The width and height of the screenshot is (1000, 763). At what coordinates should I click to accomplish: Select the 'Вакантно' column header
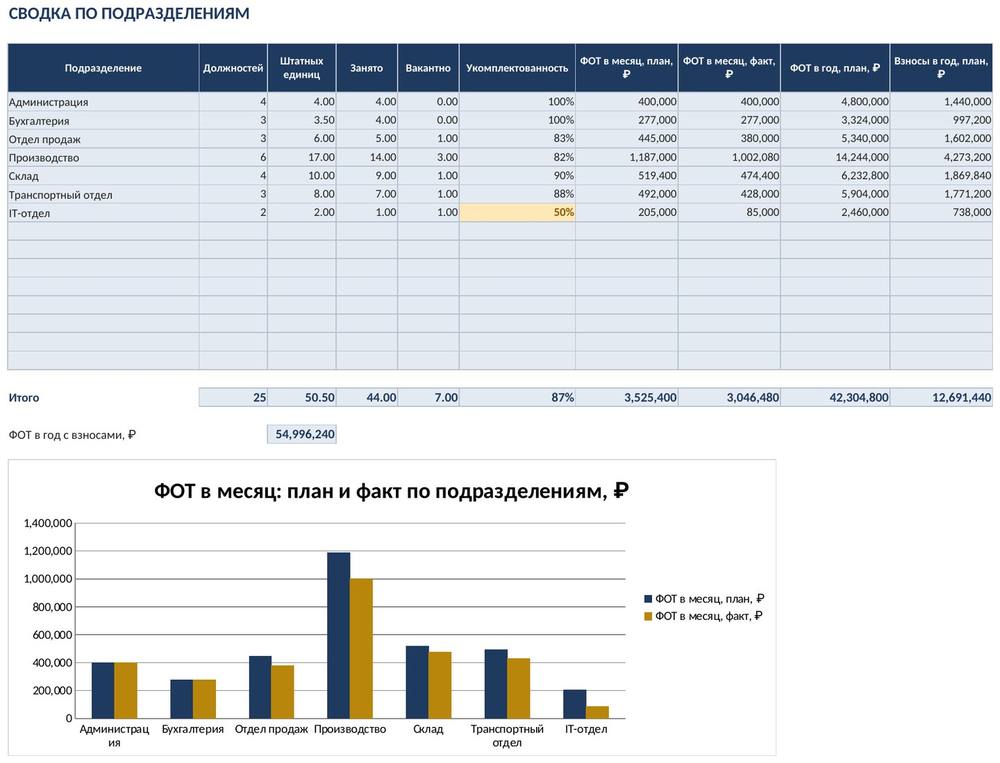pos(428,68)
